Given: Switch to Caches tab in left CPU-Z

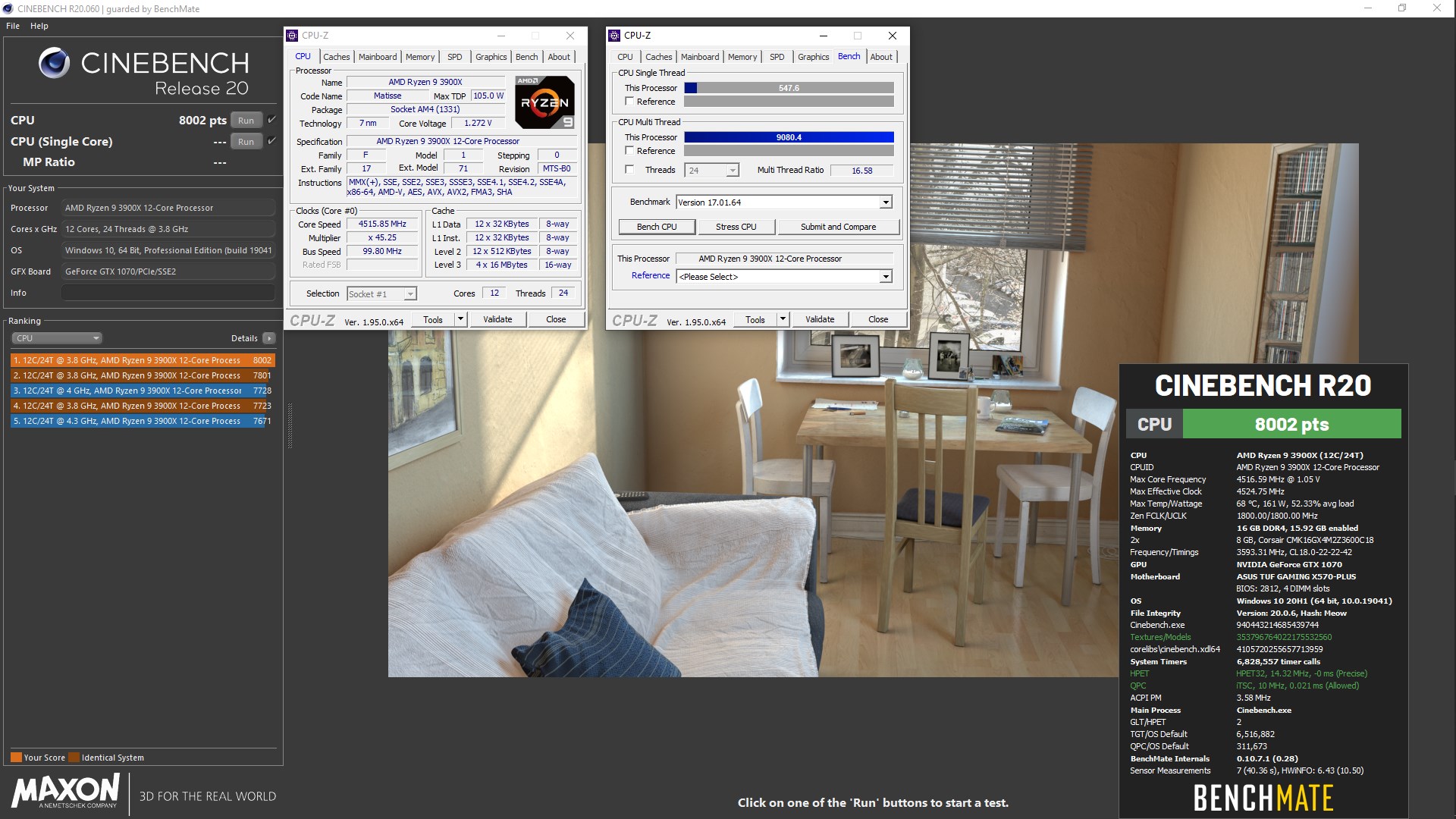Looking at the screenshot, I should pos(336,57).
